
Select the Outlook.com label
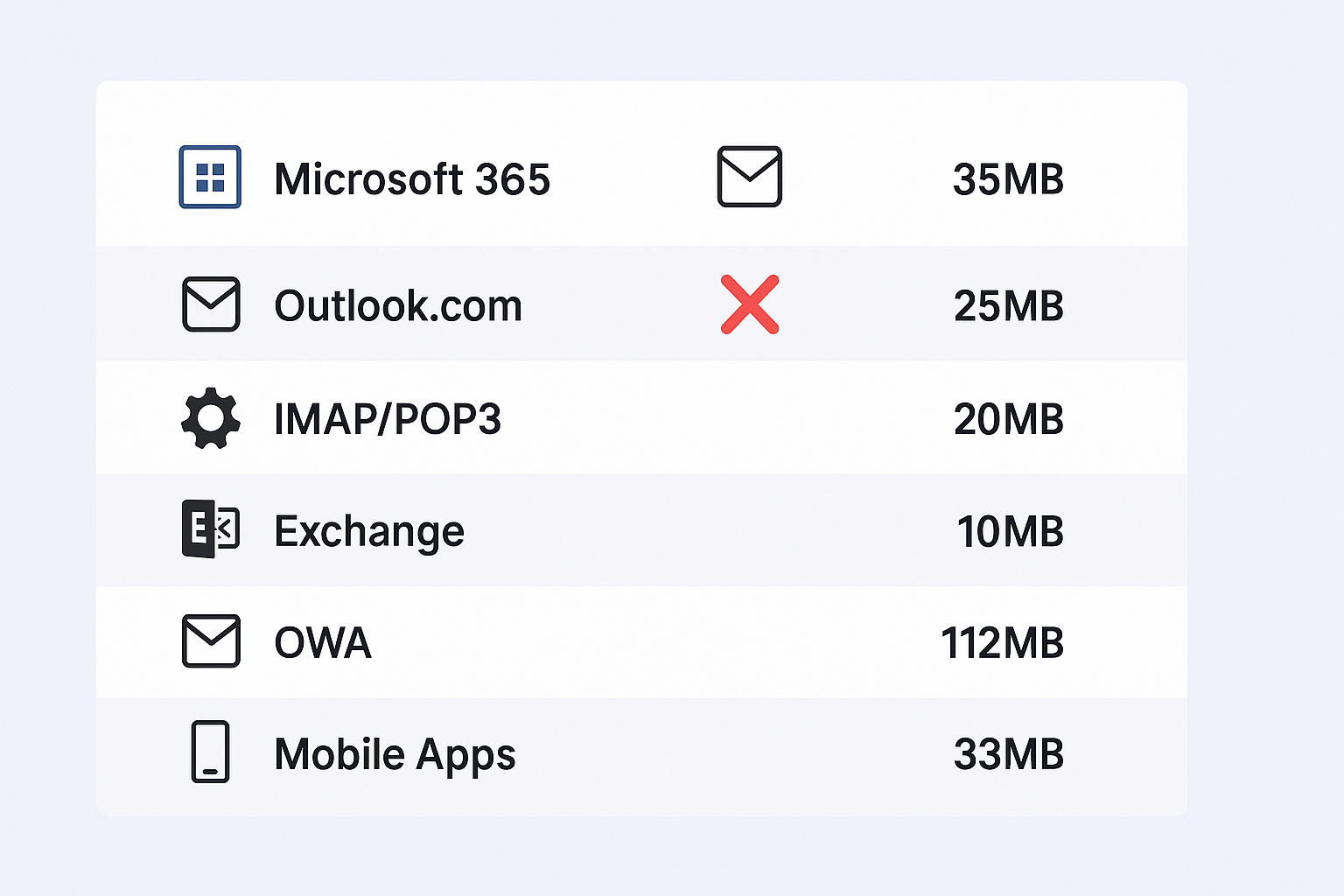pos(398,306)
